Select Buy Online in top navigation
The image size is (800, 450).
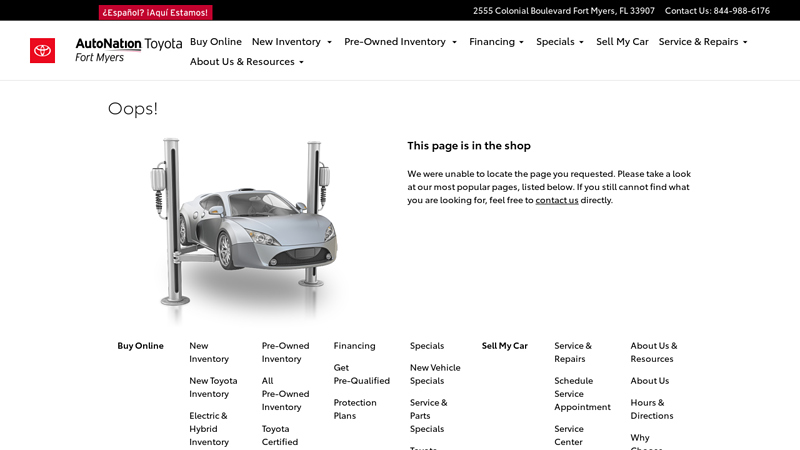pyautogui.click(x=216, y=42)
